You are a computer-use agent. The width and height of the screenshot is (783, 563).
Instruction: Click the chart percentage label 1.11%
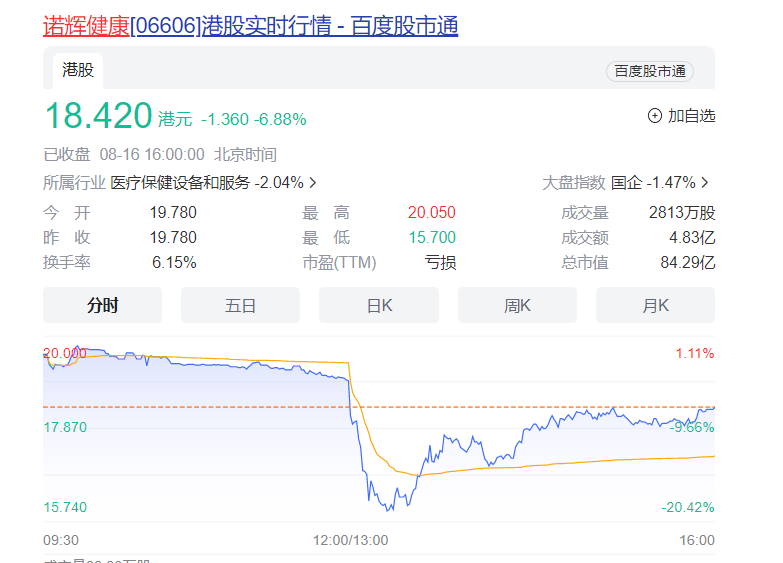click(x=695, y=354)
